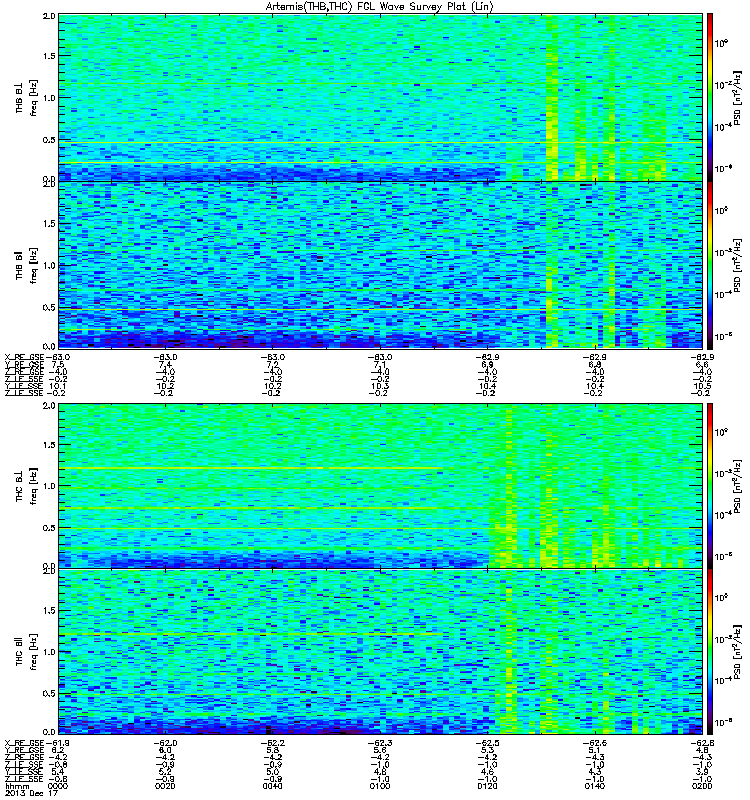Click the 0200 time tick label

703,786
